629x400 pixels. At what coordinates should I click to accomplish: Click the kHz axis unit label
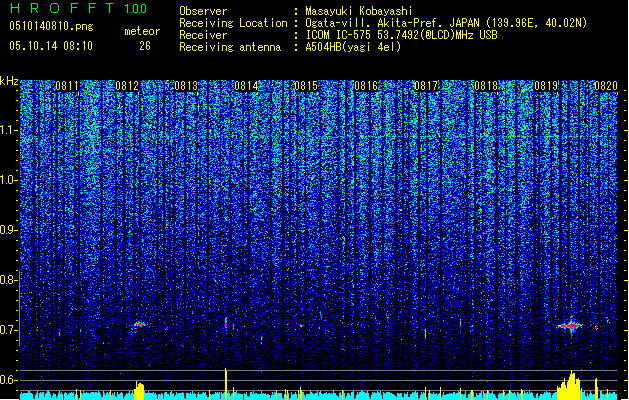click(x=9, y=81)
